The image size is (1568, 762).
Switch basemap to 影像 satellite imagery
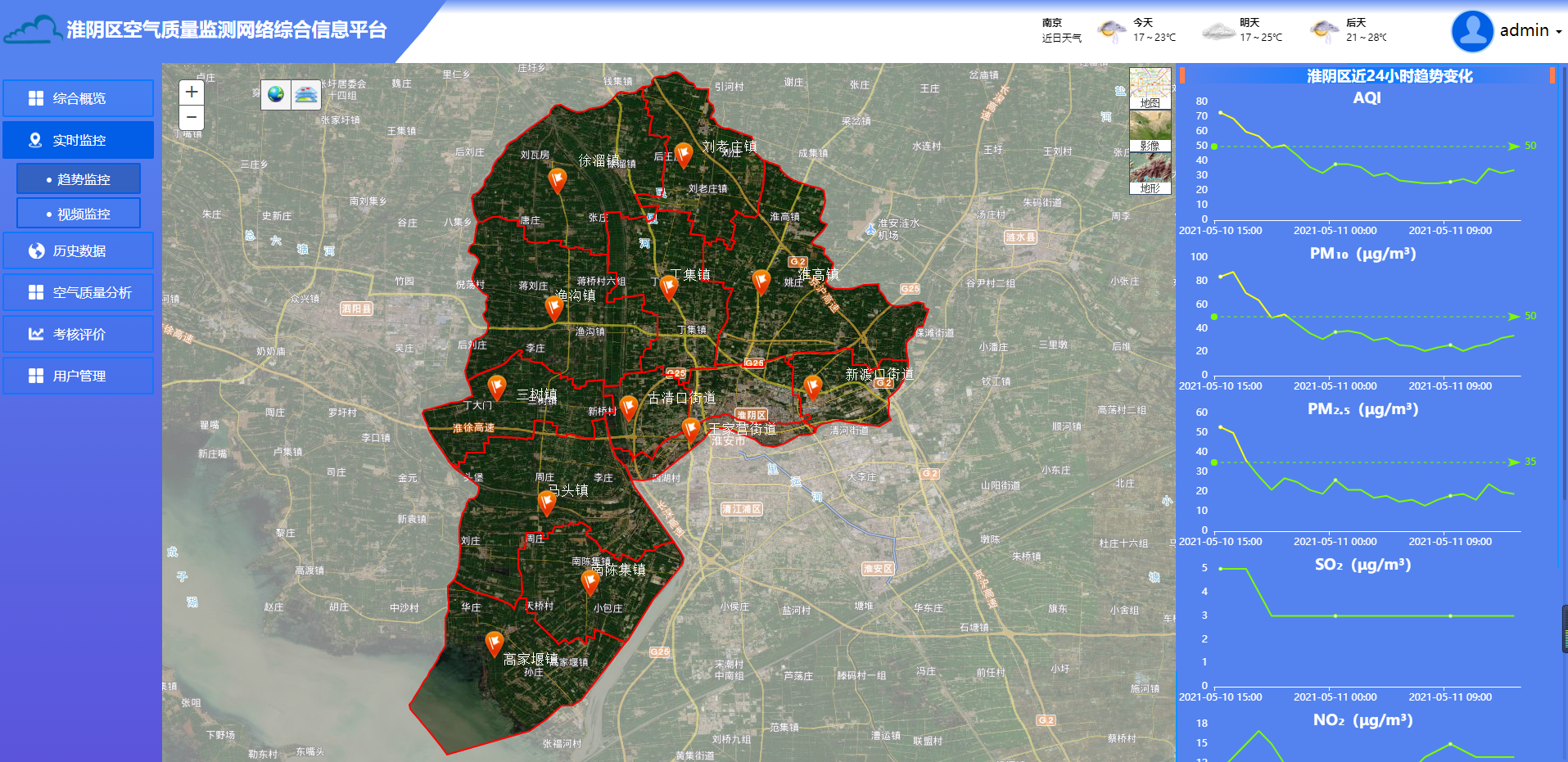click(1150, 131)
